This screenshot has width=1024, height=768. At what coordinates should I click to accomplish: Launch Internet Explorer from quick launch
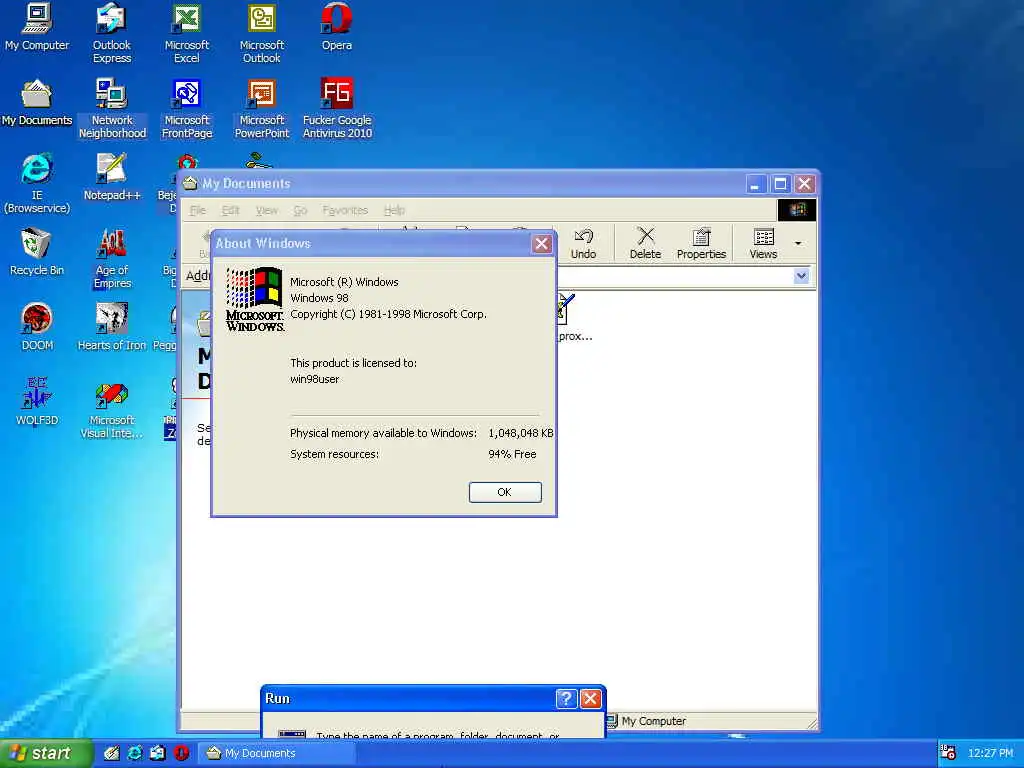[x=135, y=753]
